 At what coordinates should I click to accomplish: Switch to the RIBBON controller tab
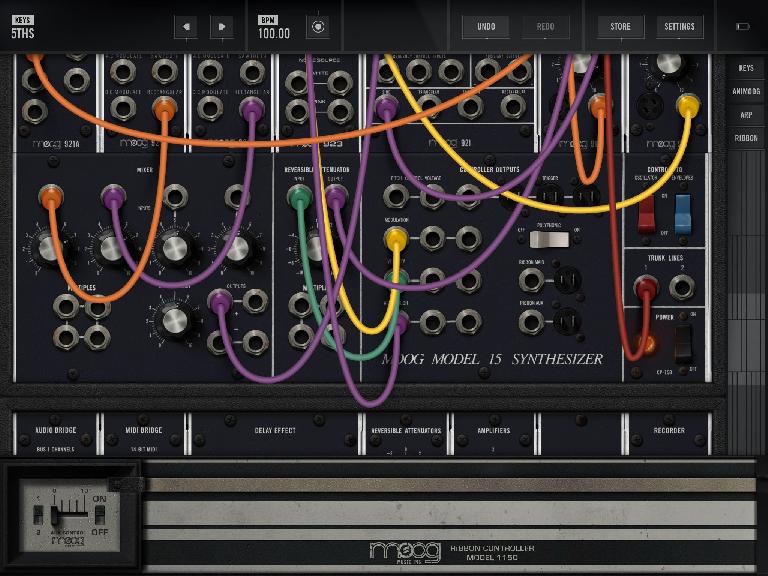746,139
